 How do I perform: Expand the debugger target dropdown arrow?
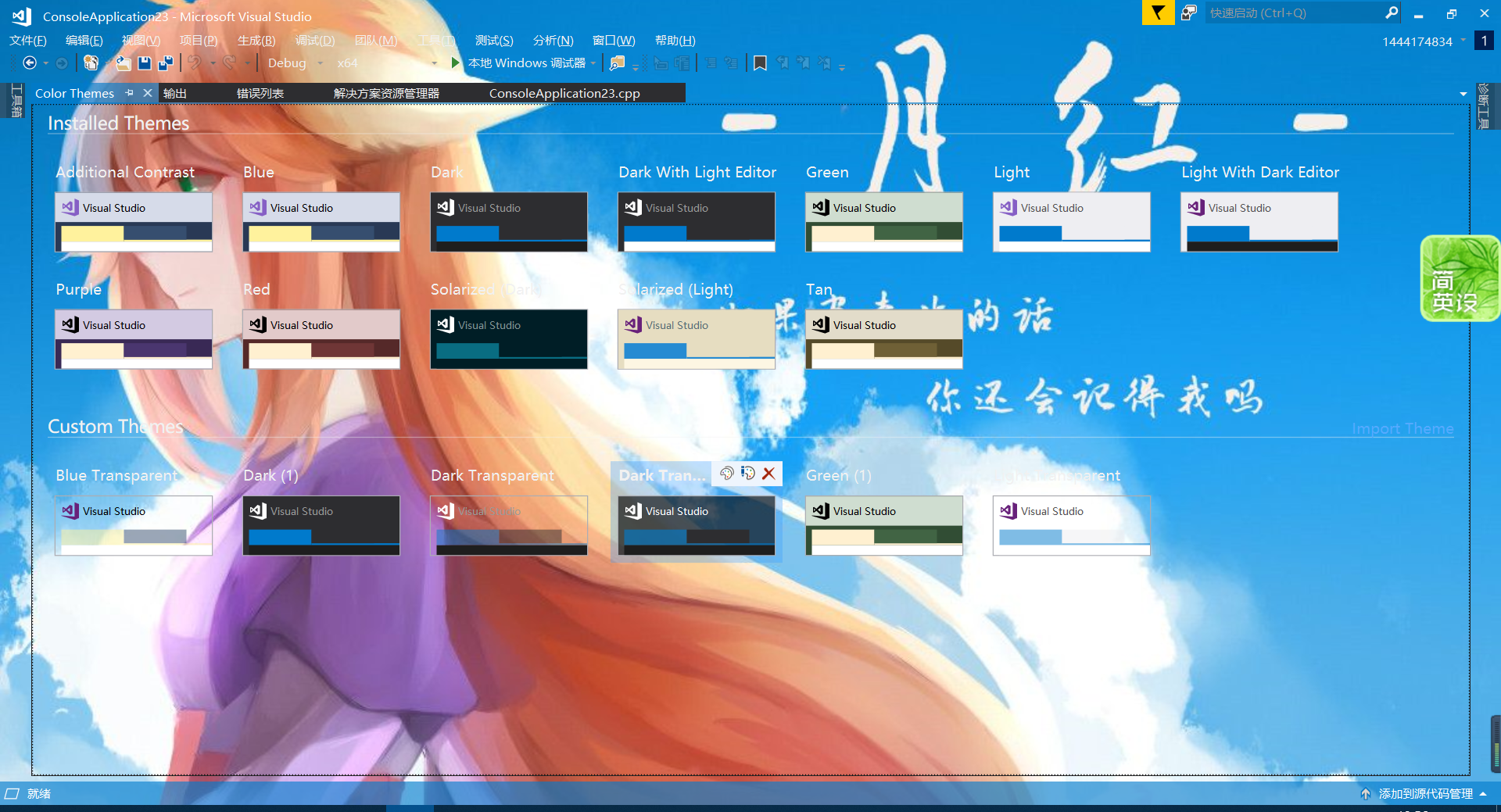tap(594, 63)
